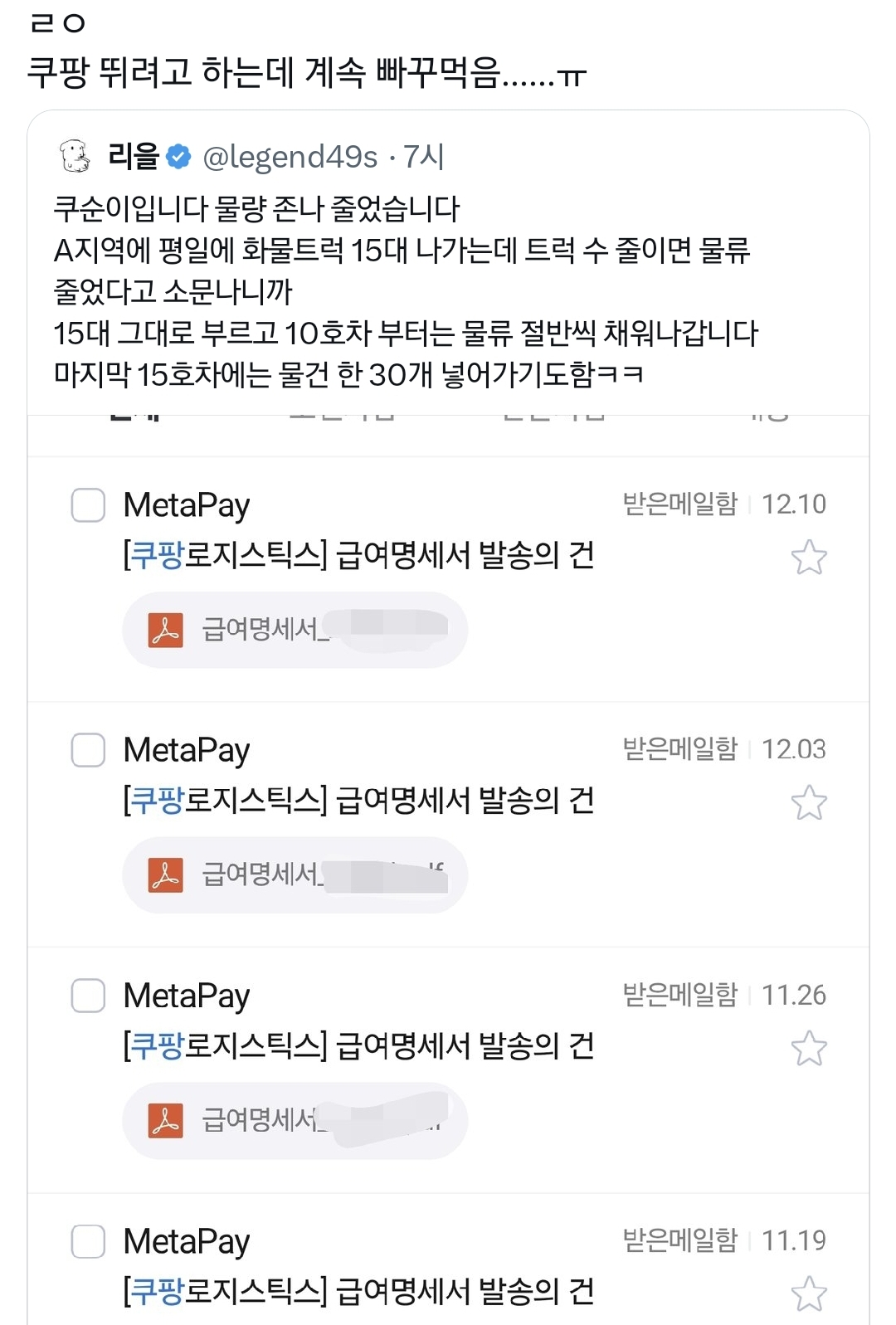896x1325 pixels.
Task: Star the 11.26 MetaPay email
Action: tap(809, 1048)
